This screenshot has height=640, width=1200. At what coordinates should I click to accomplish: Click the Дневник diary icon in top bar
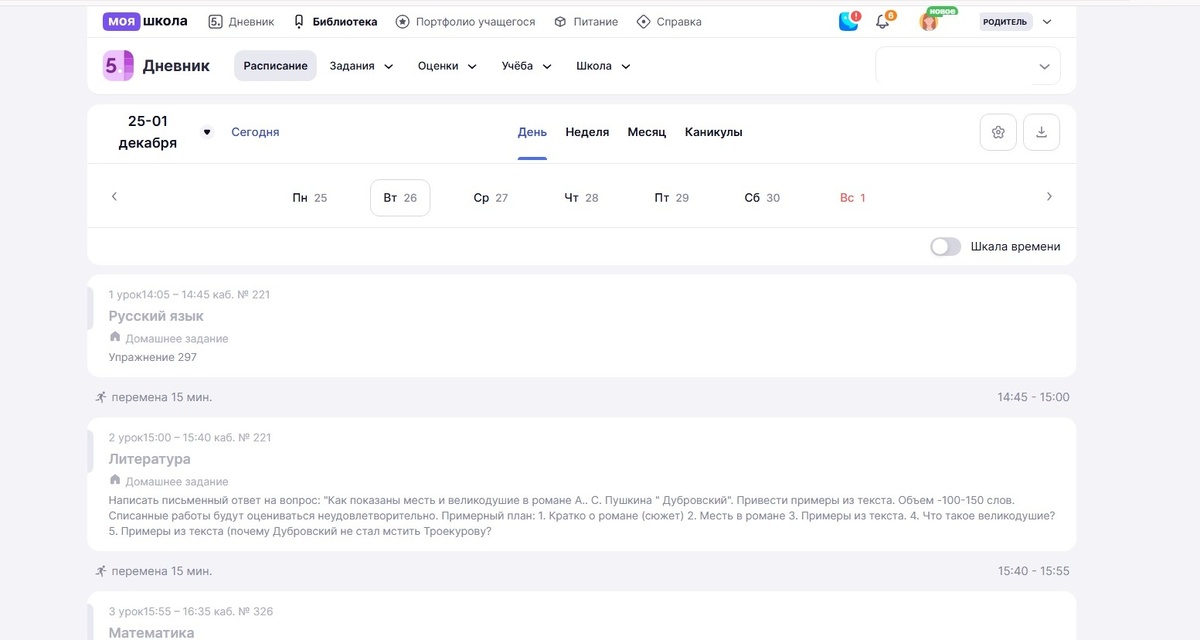click(213, 20)
